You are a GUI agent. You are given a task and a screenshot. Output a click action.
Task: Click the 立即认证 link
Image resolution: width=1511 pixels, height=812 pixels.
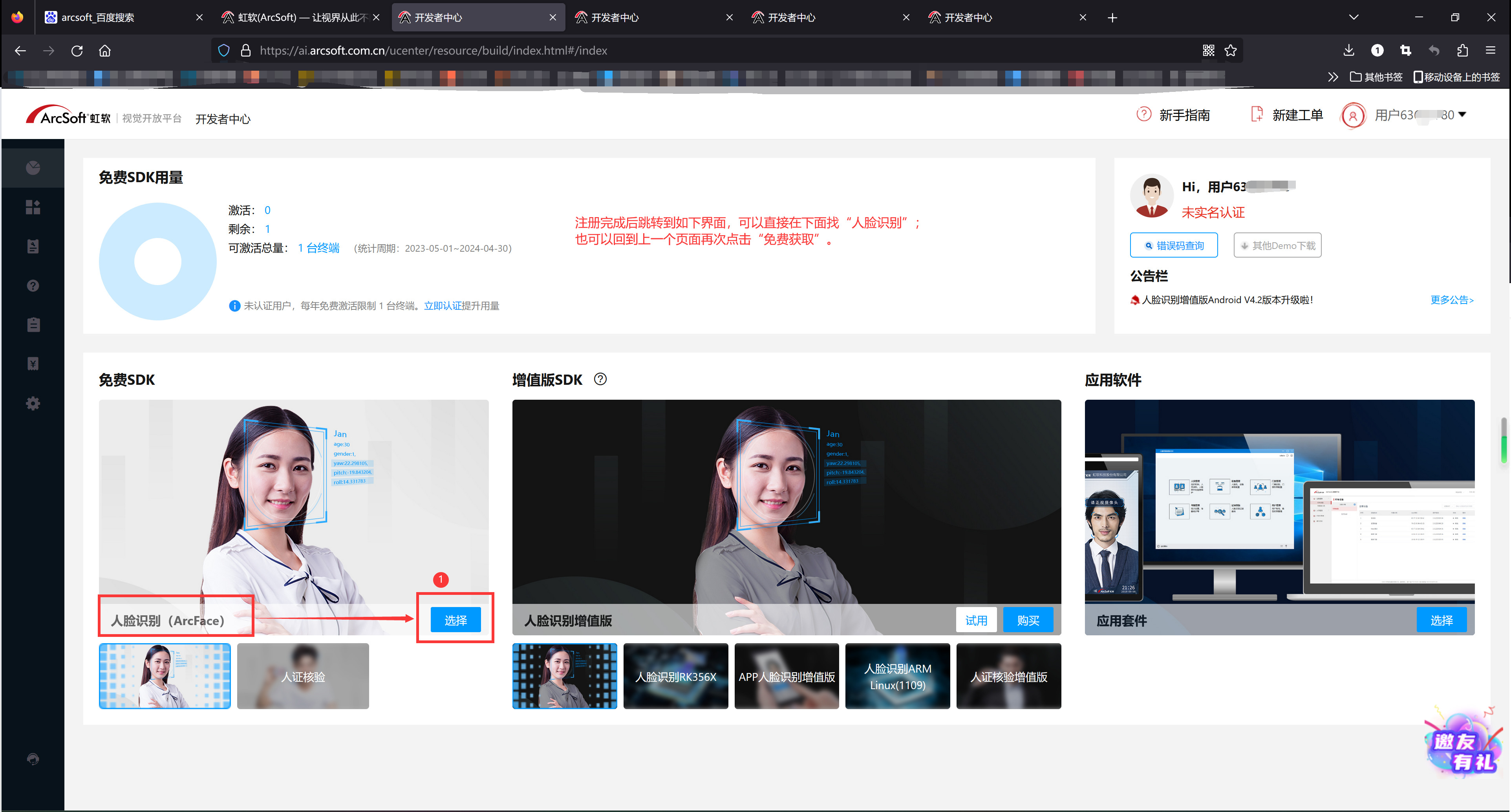(442, 305)
